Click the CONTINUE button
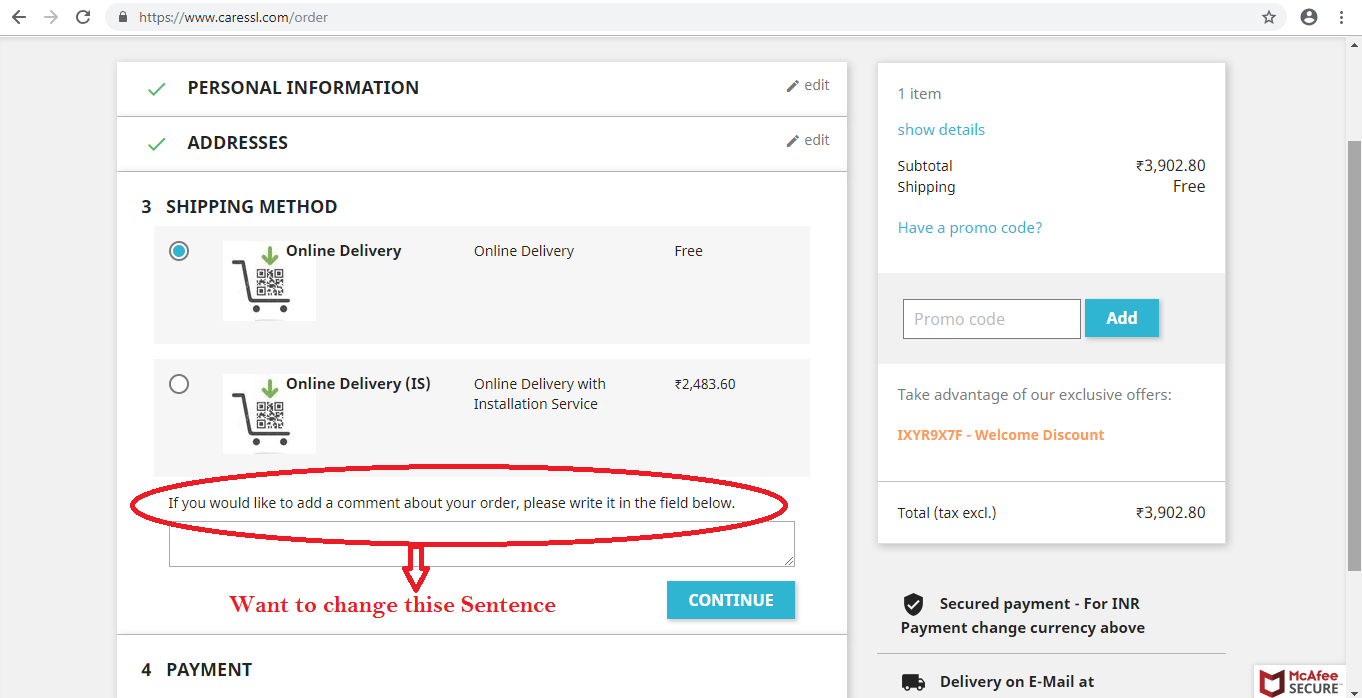The height and width of the screenshot is (698, 1362). [x=731, y=600]
